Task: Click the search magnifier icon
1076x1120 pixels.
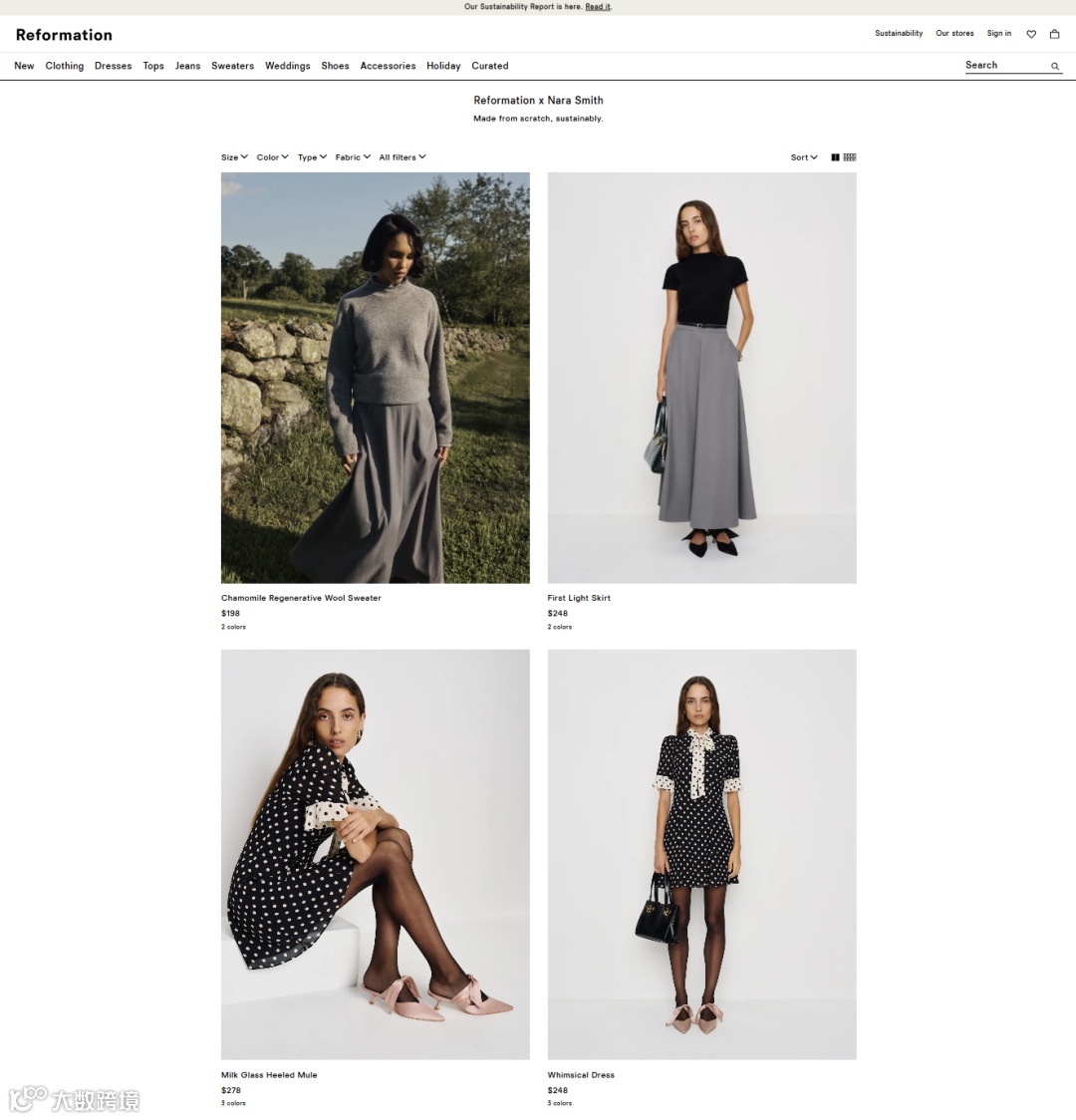Action: click(x=1055, y=66)
